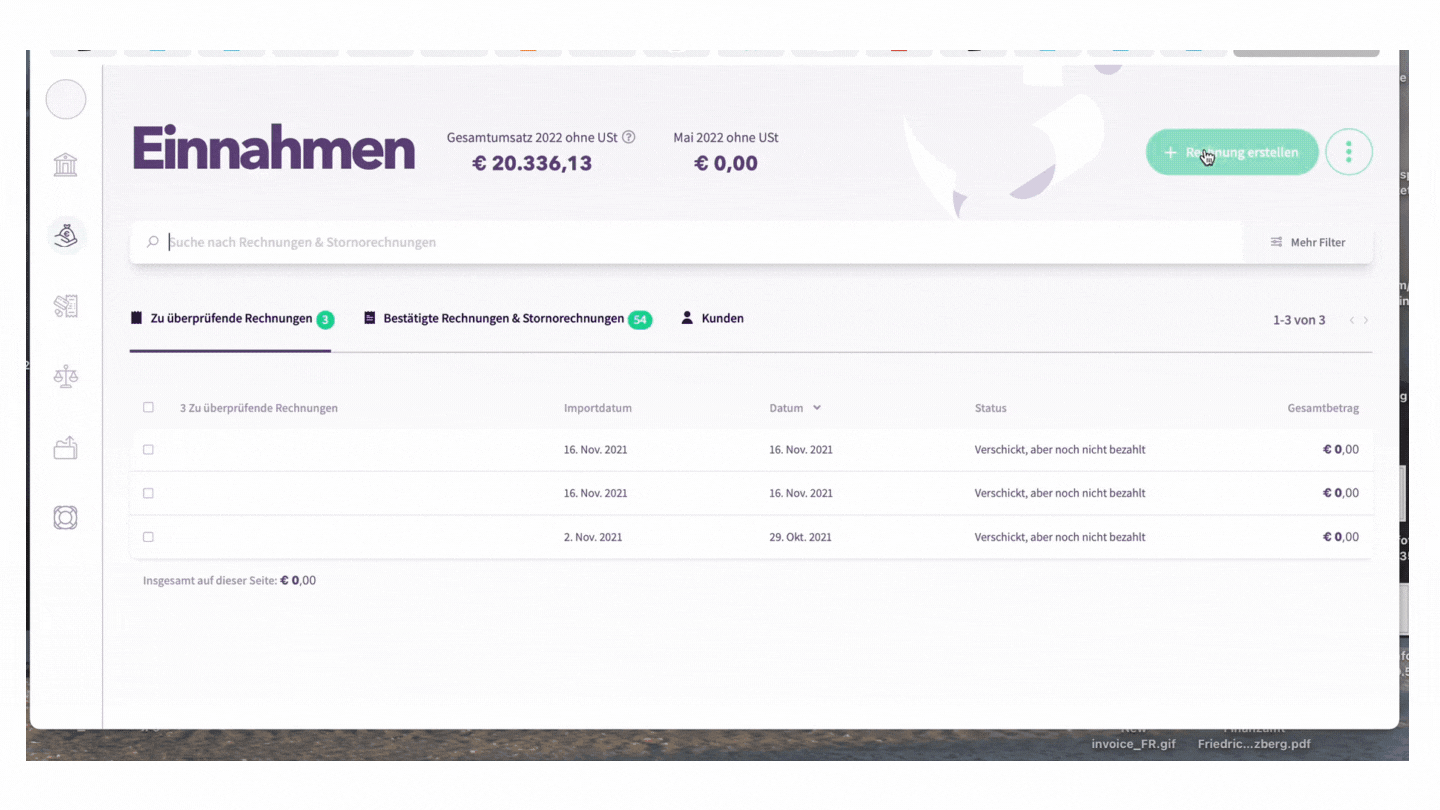Click the folder upload sidebar icon
This screenshot has width=1440, height=810.
tap(66, 448)
